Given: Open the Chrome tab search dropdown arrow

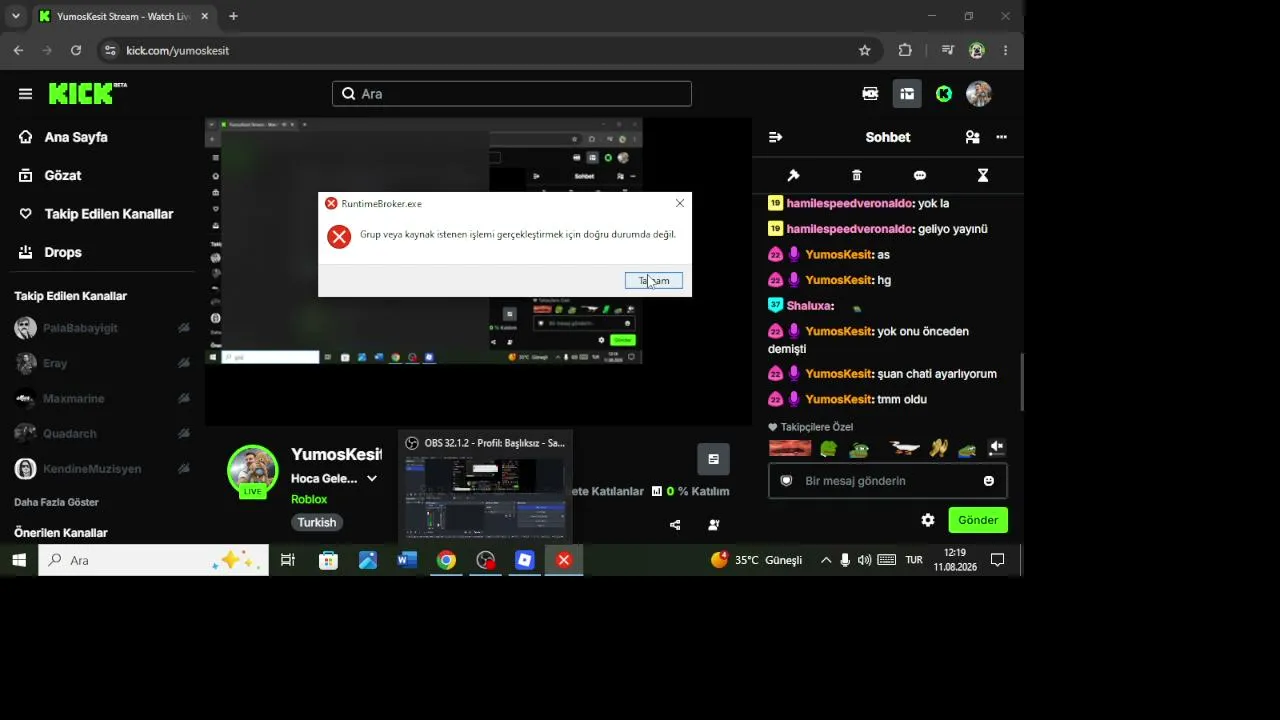Looking at the screenshot, I should pyautogui.click(x=16, y=16).
